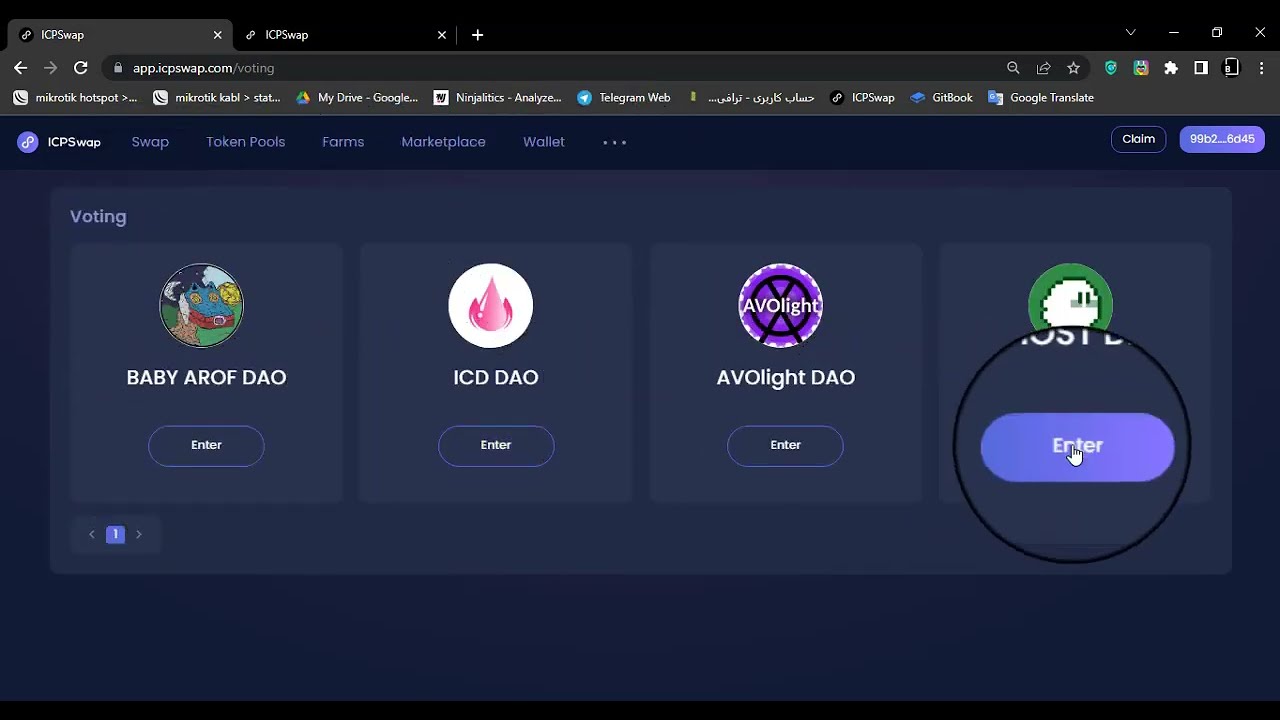This screenshot has height=720, width=1280.
Task: Open the Extensions puzzle icon
Action: point(1171,68)
